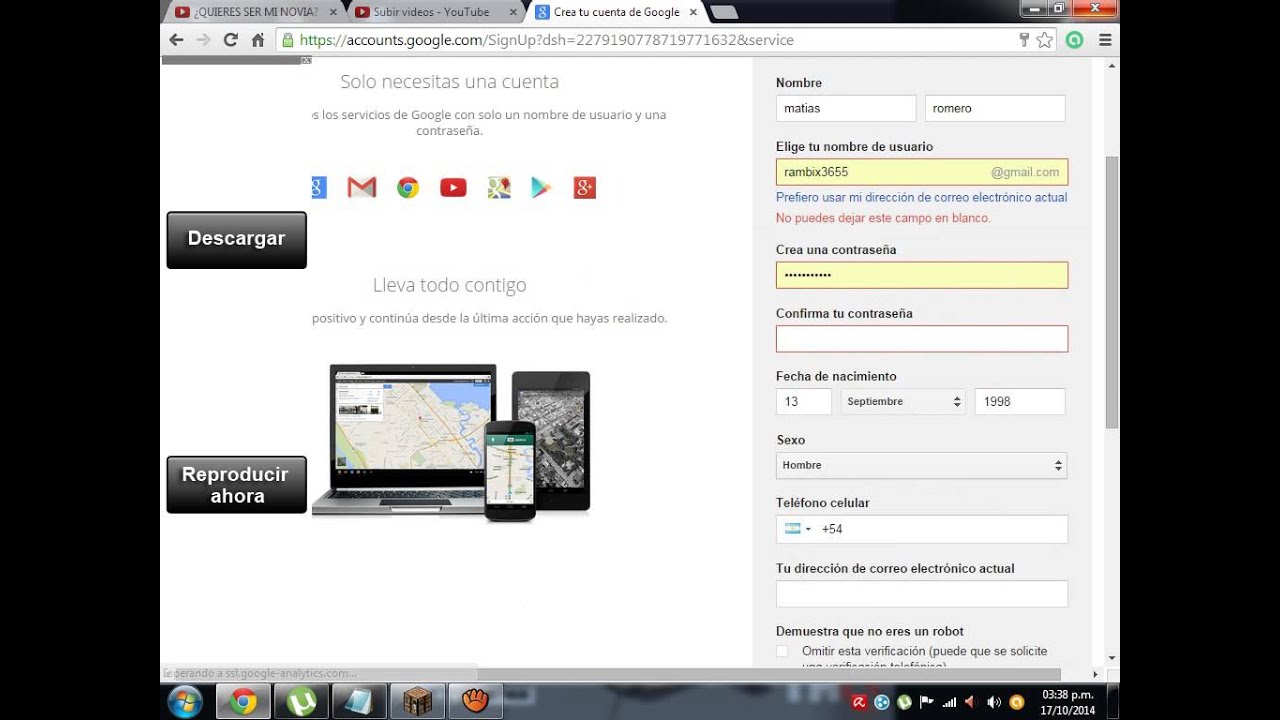1280x720 pixels.
Task: Click the username field 'rambix3655'
Action: pyautogui.click(x=922, y=172)
